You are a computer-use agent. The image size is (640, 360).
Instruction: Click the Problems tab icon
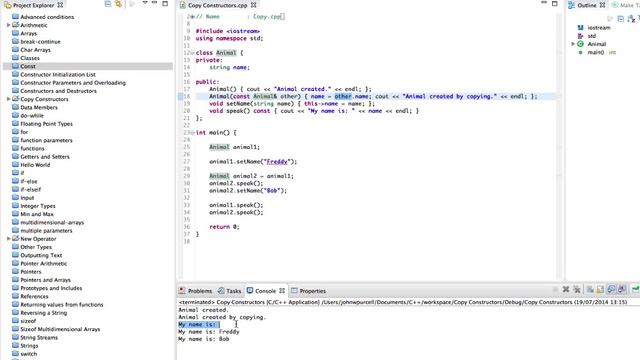pos(182,291)
